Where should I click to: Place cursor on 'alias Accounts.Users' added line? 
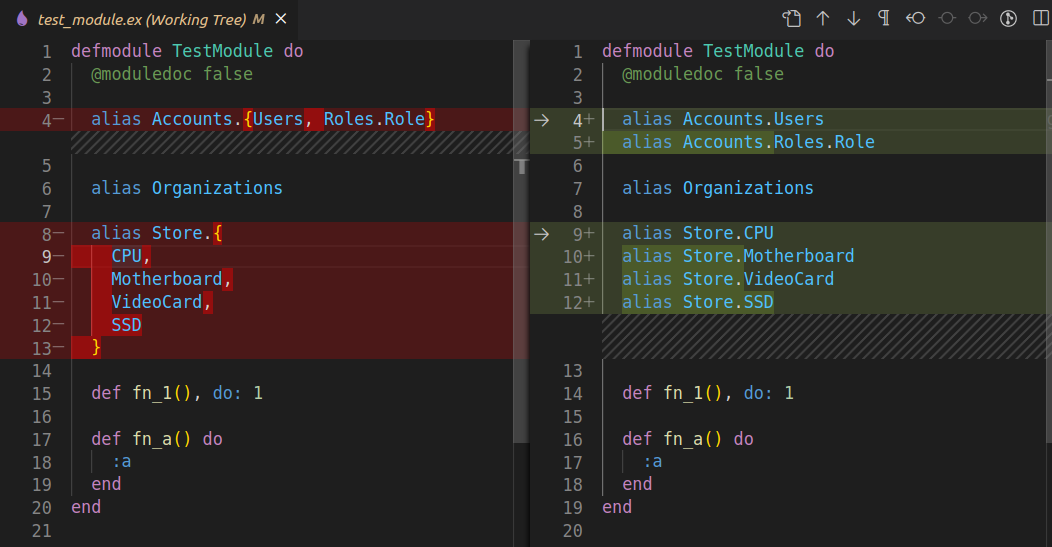(722, 120)
